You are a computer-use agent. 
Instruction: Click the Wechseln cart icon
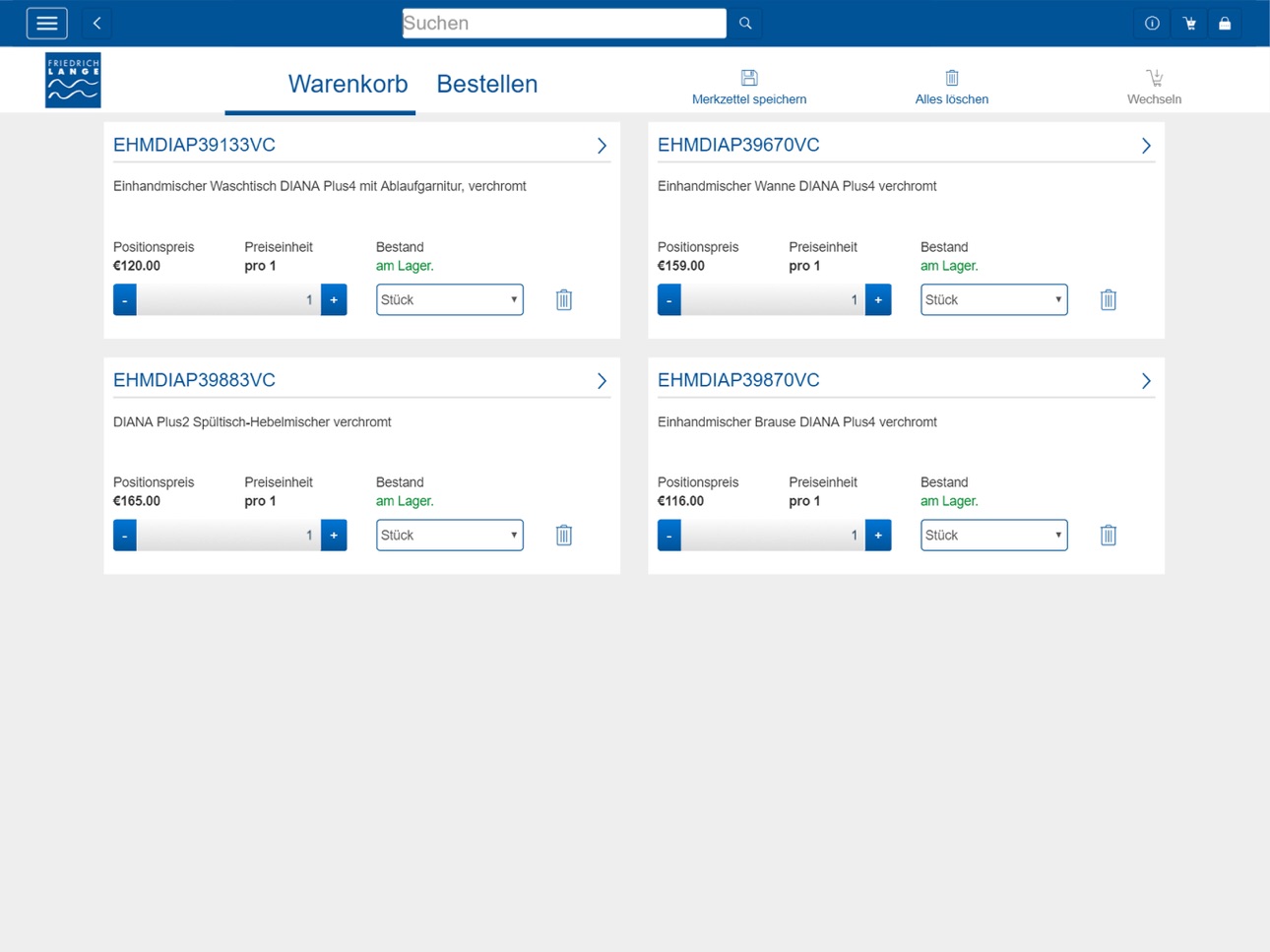coord(1154,87)
